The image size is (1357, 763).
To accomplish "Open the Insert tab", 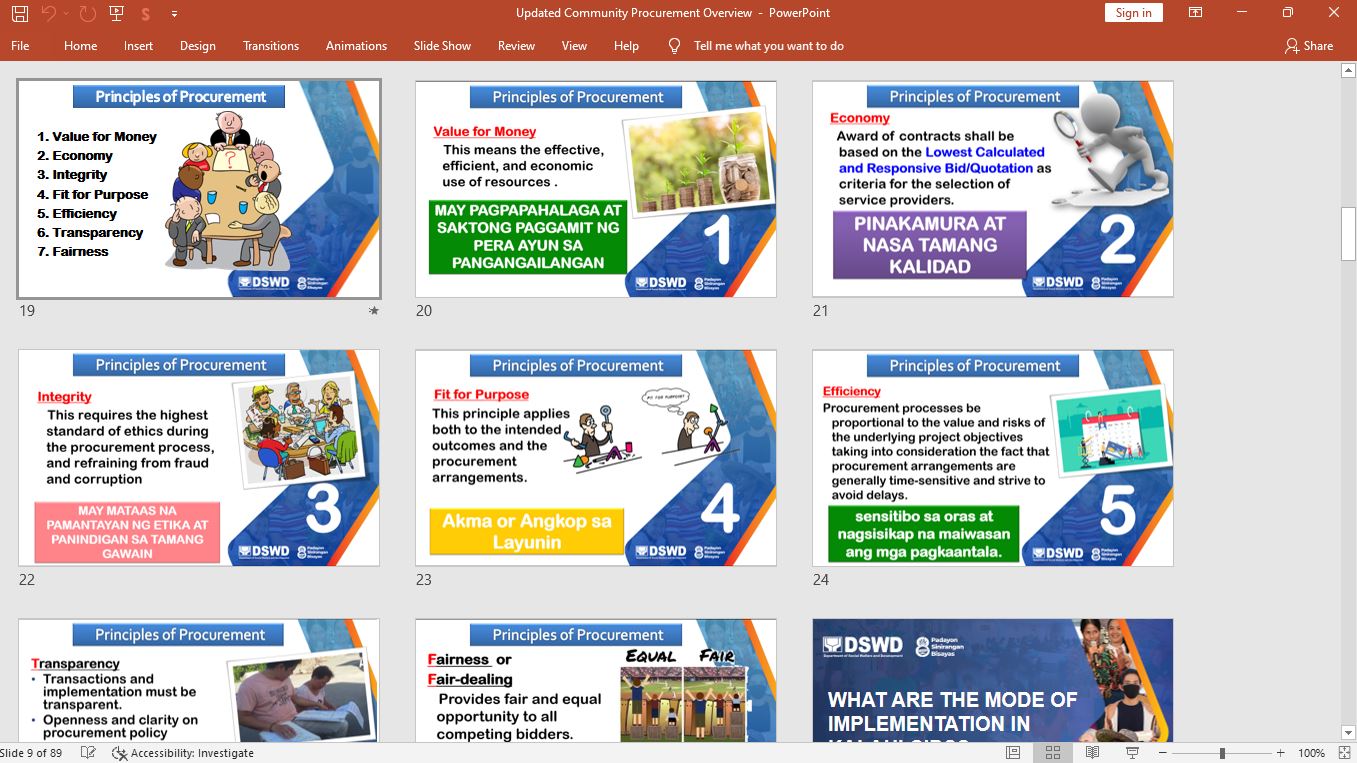I will click(139, 46).
